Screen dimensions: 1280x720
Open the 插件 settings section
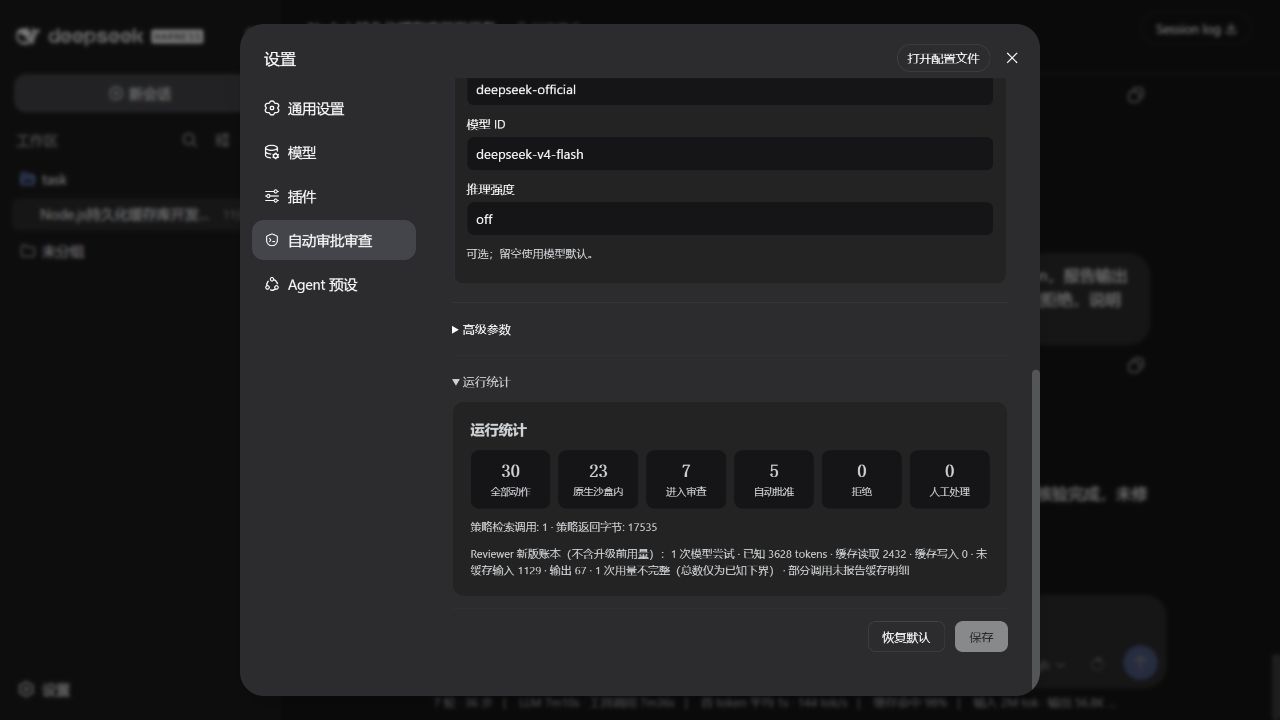click(x=333, y=196)
